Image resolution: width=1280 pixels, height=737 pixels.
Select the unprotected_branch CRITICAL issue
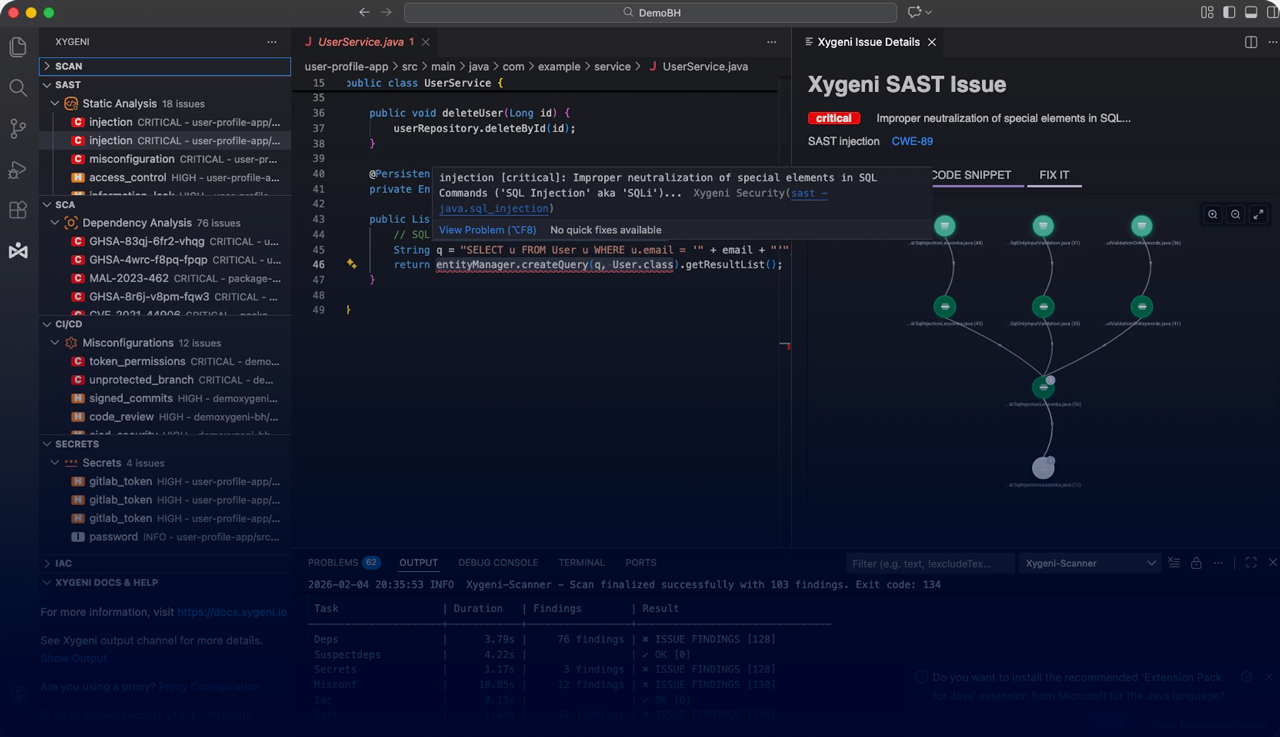165,380
